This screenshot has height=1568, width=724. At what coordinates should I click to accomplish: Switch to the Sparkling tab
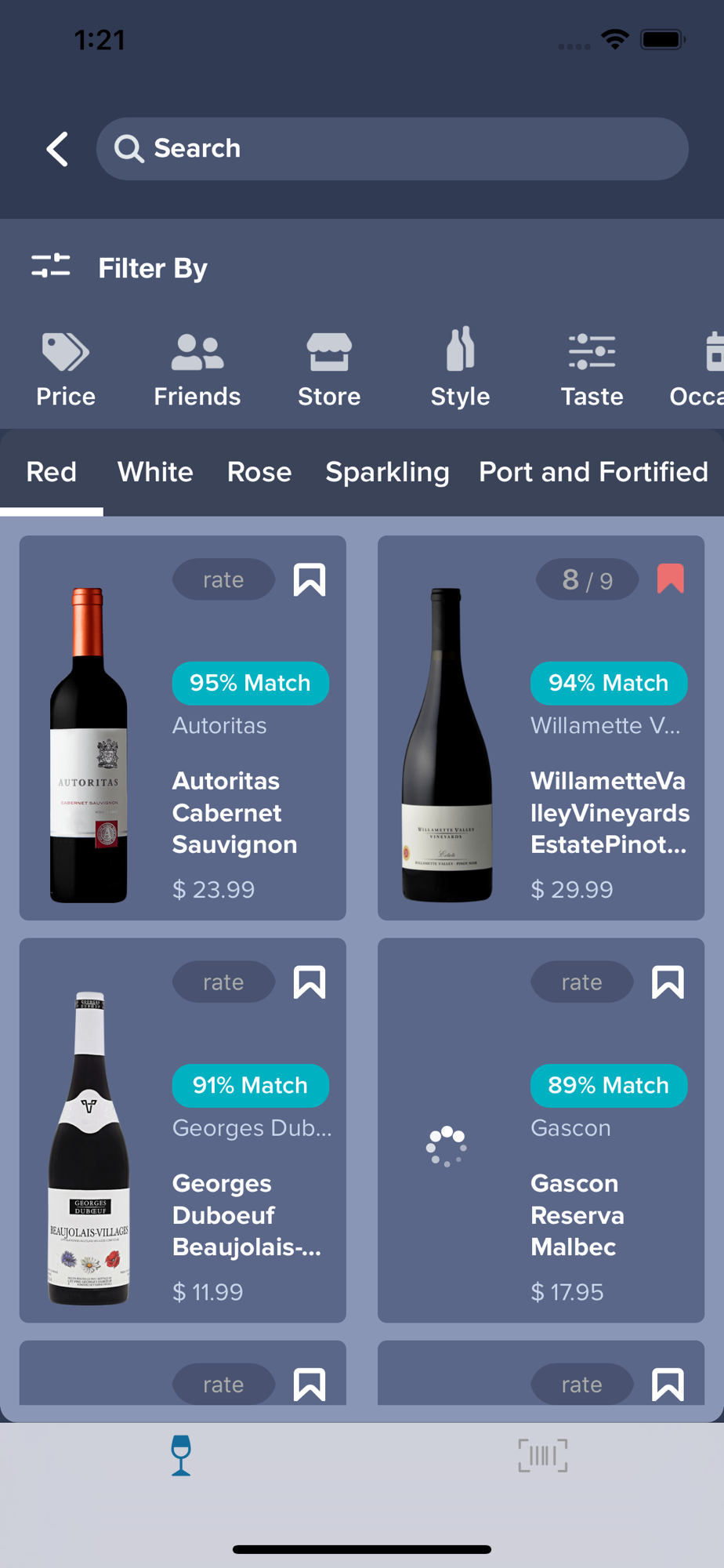(387, 472)
